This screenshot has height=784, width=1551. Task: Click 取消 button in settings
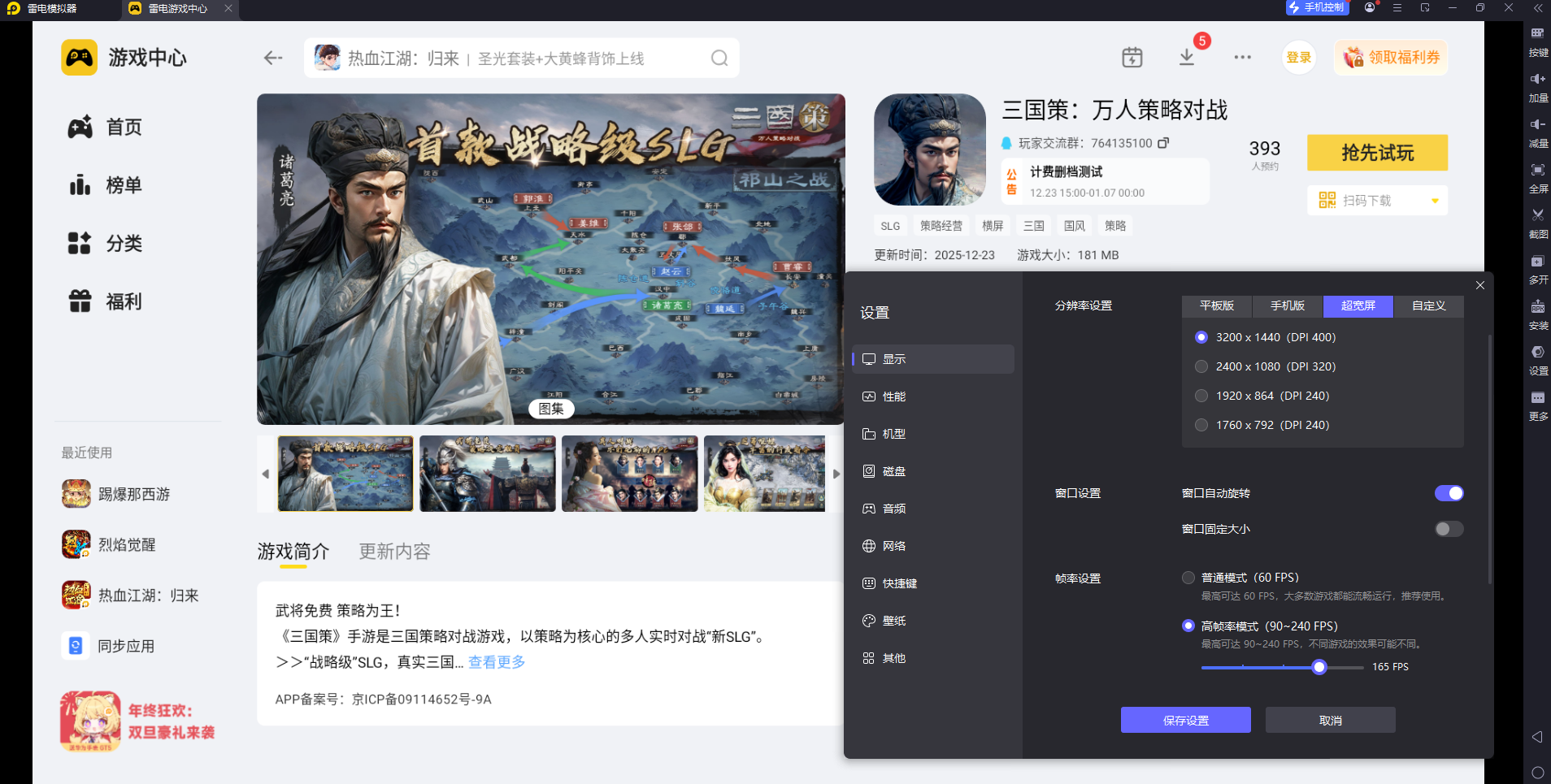click(1331, 720)
